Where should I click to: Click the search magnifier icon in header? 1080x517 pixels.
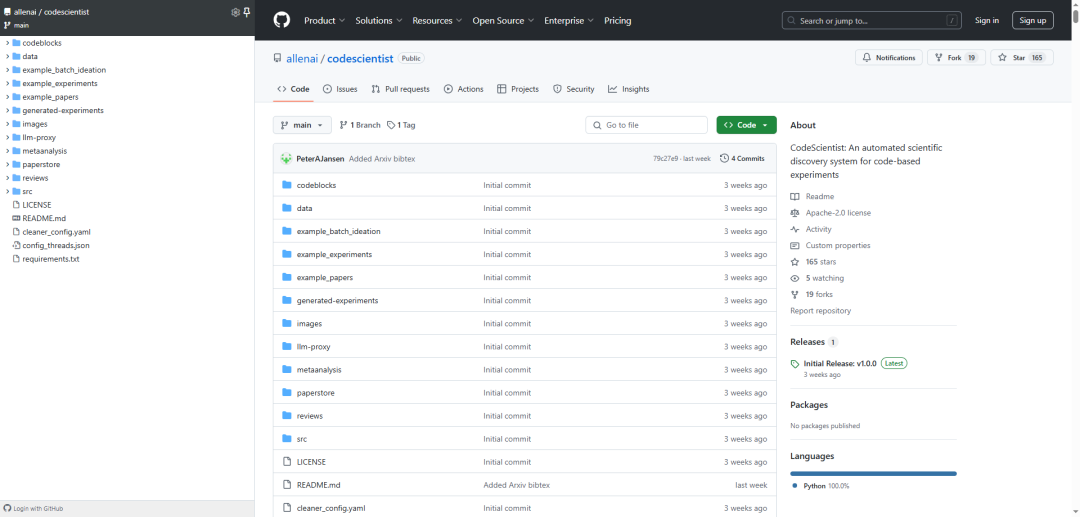click(793, 21)
